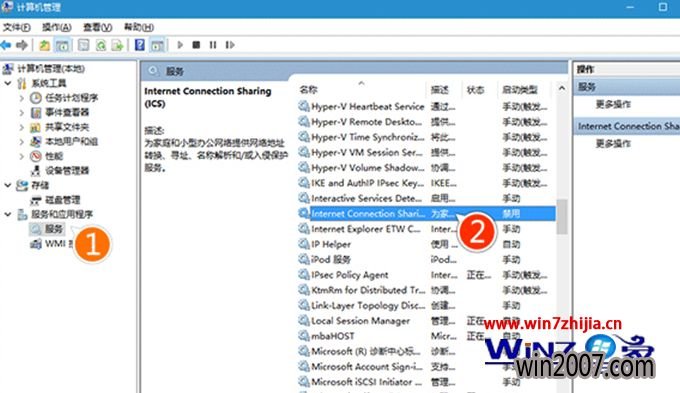Open help via the blue question mark icon

[x=140, y=45]
